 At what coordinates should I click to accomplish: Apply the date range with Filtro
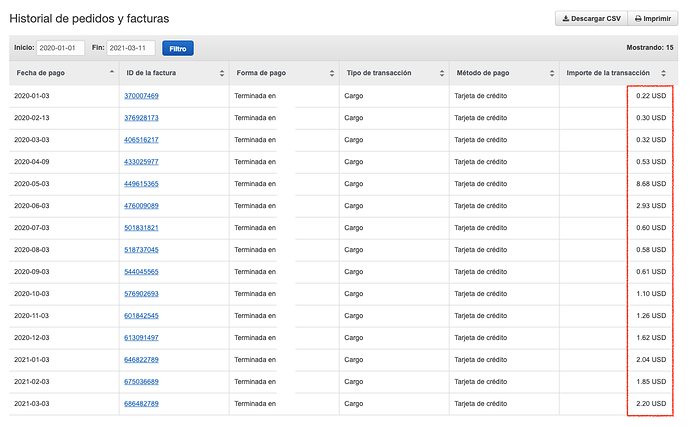(178, 48)
